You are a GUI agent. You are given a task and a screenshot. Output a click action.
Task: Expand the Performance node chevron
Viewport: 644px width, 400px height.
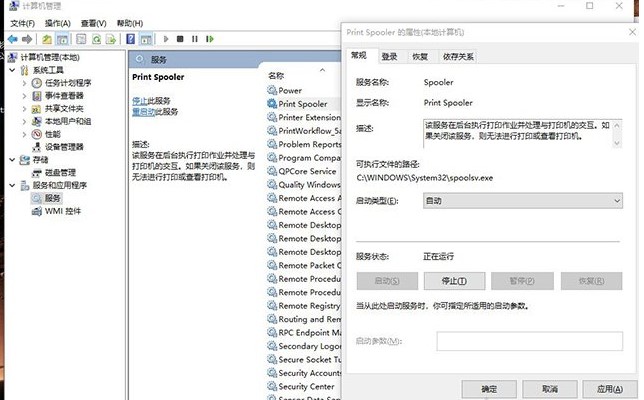24,134
